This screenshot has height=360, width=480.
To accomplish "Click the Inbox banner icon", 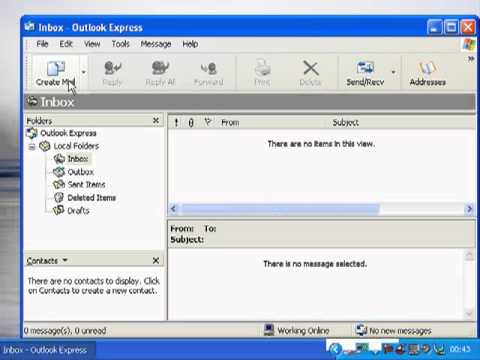I will point(32,101).
